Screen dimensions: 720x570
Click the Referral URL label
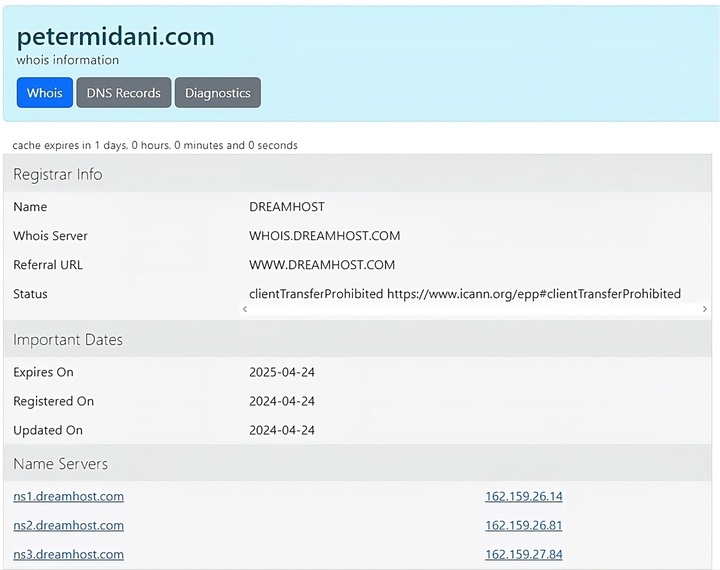click(48, 265)
